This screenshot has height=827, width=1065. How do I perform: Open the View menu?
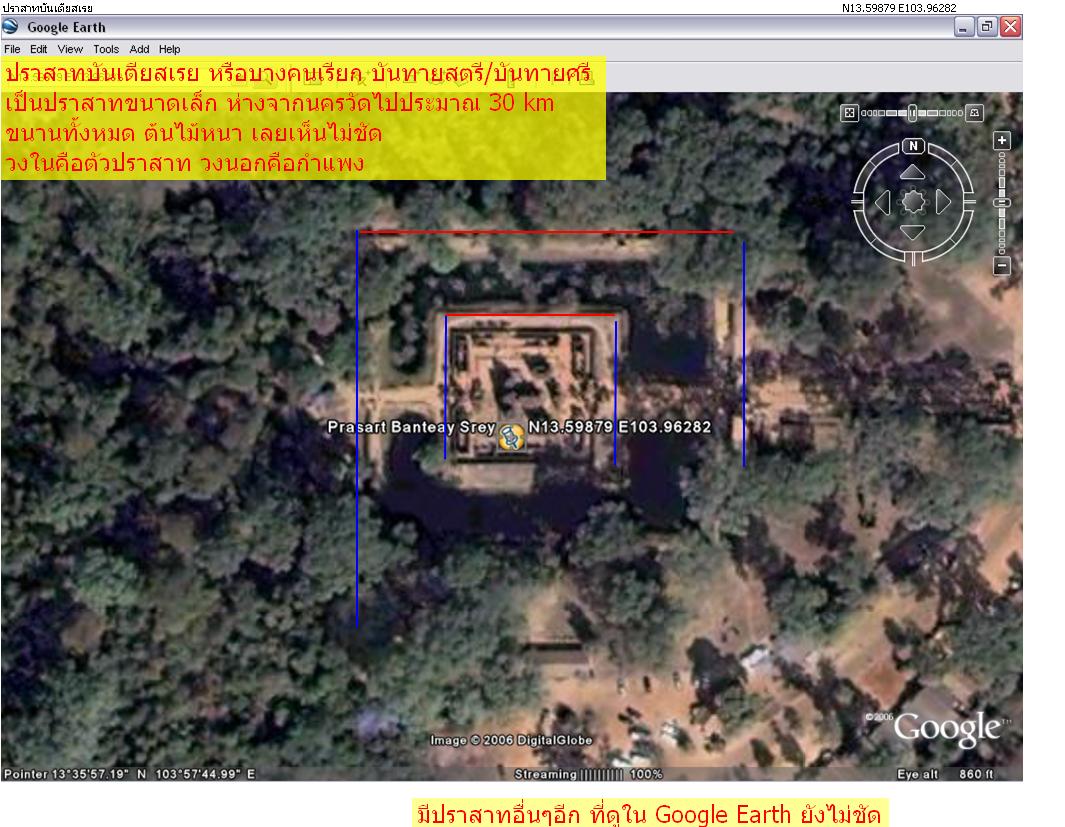click(x=70, y=49)
